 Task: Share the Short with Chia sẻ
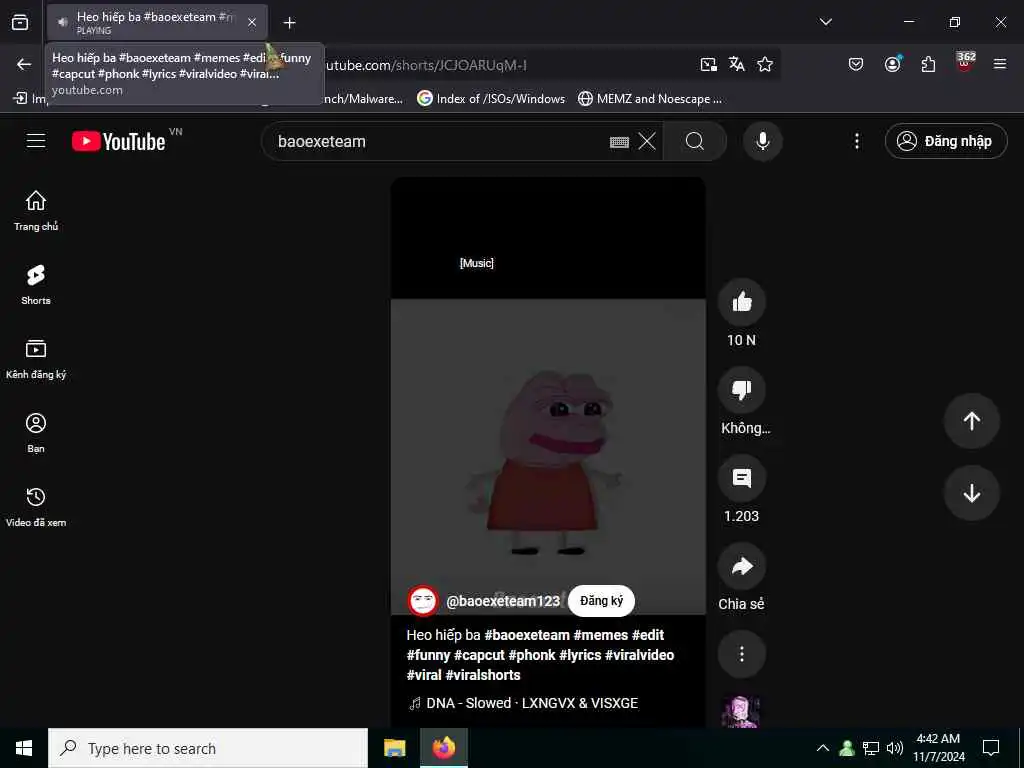(742, 566)
